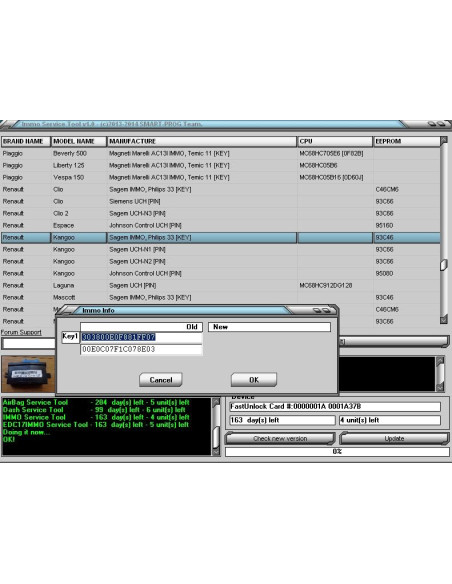The height and width of the screenshot is (584, 452).
Task: Click the 163 day(s) left field
Action: click(x=282, y=420)
